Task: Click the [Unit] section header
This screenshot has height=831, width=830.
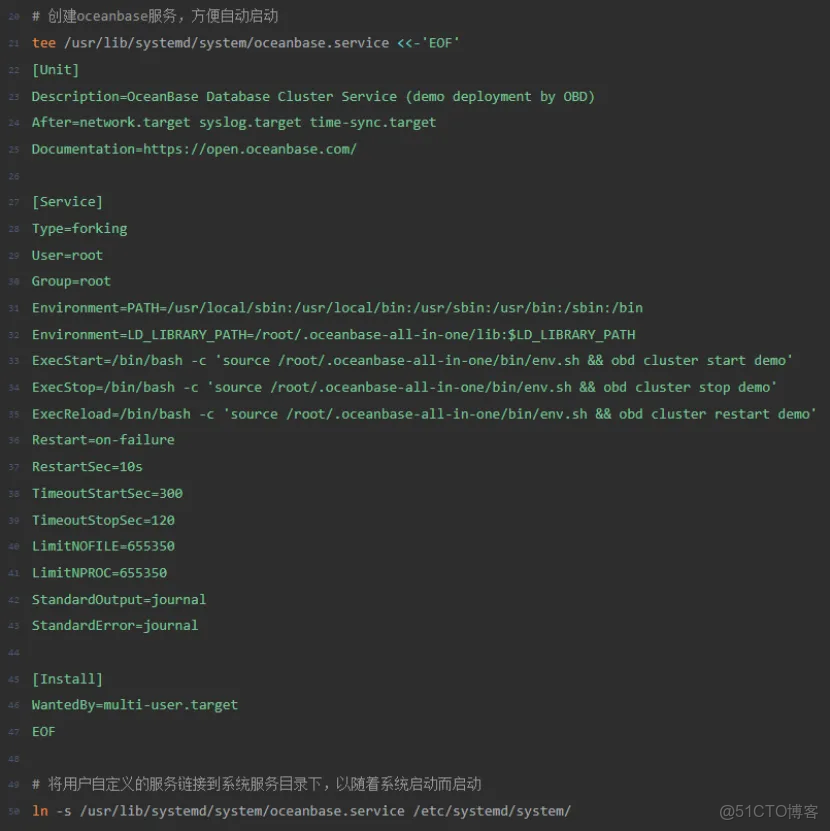Action: click(x=55, y=69)
